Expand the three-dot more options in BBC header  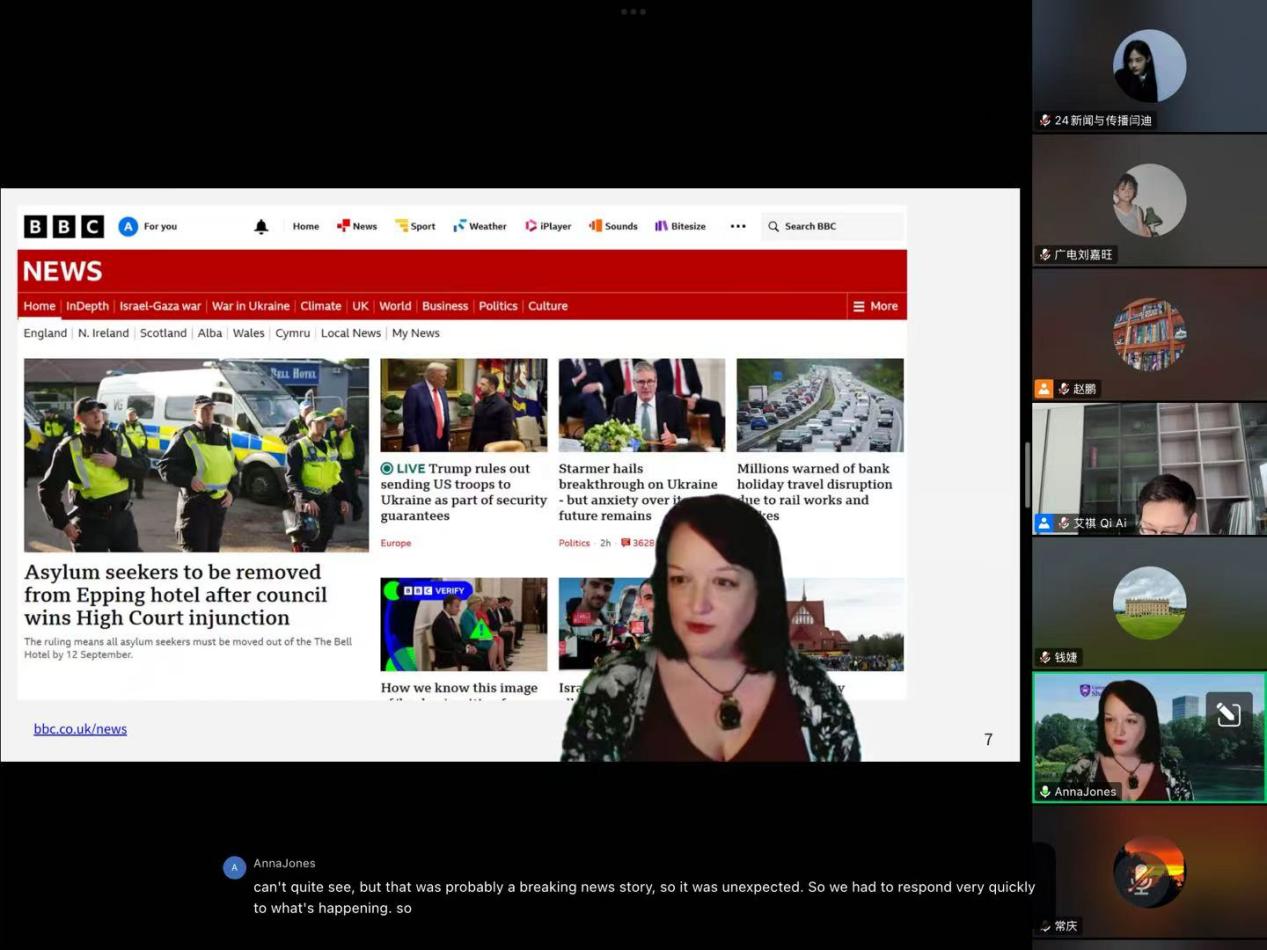coord(738,227)
